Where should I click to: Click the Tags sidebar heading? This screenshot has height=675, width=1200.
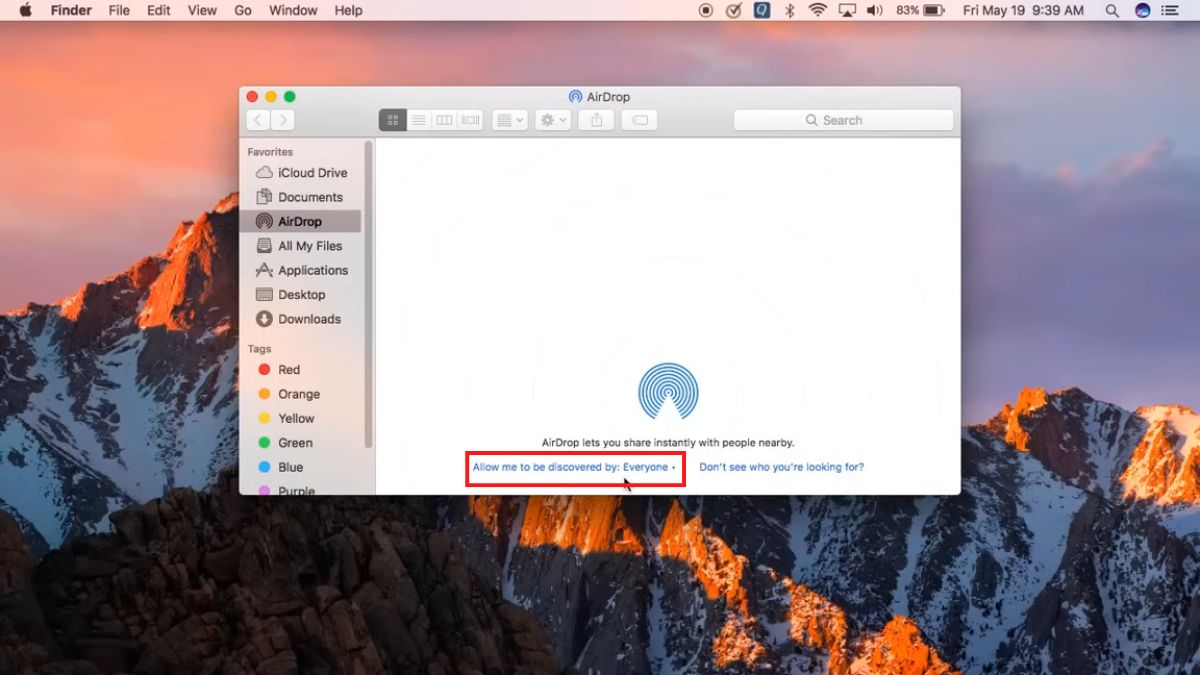pos(259,349)
